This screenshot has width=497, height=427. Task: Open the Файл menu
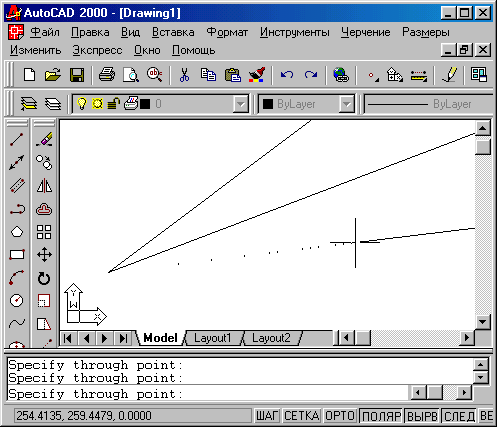pos(45,32)
